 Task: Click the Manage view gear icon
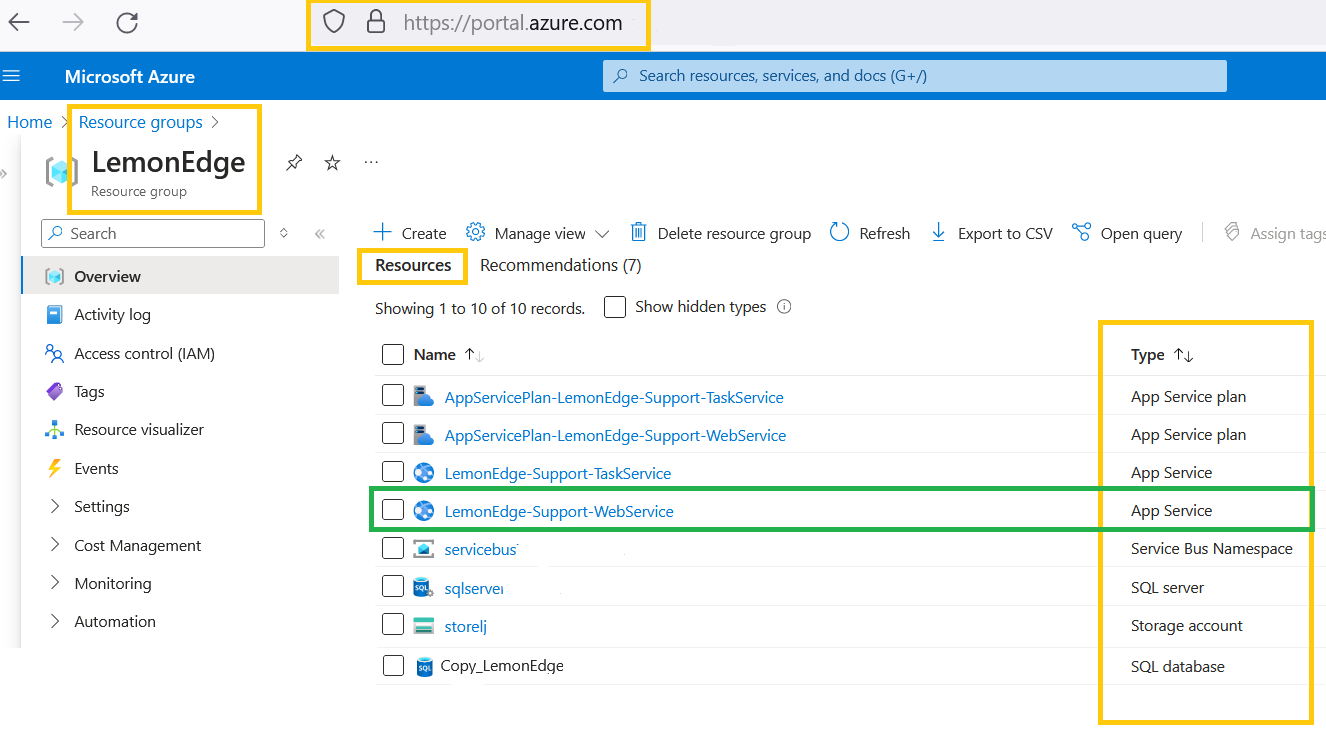tap(476, 232)
